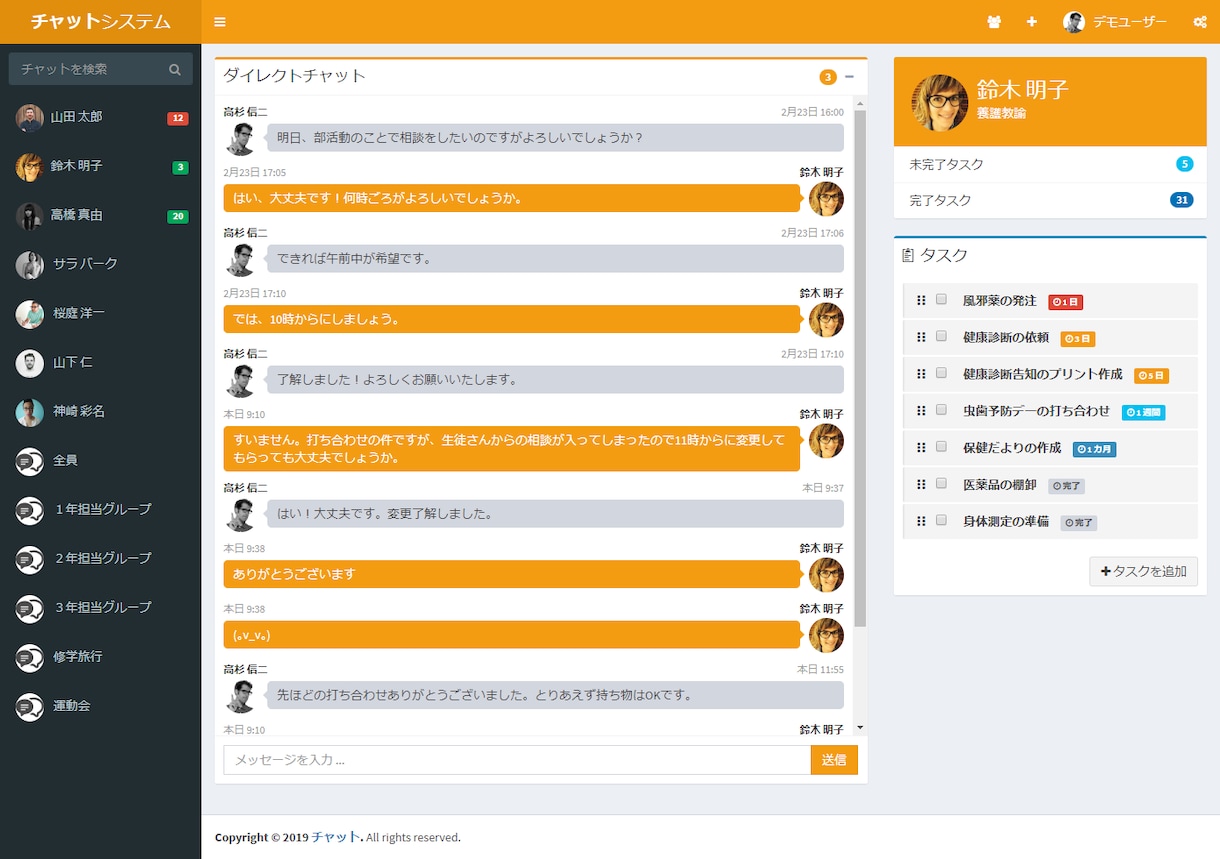Viewport: 1220px width, 859px height.
Task: Open chat with サラ パーク
Action: point(100,265)
